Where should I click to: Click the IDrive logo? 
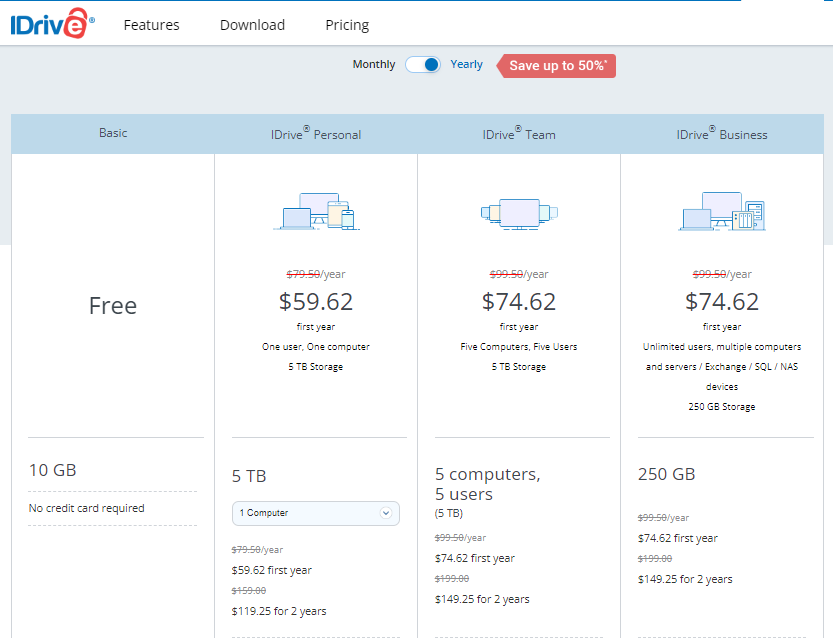[x=53, y=23]
